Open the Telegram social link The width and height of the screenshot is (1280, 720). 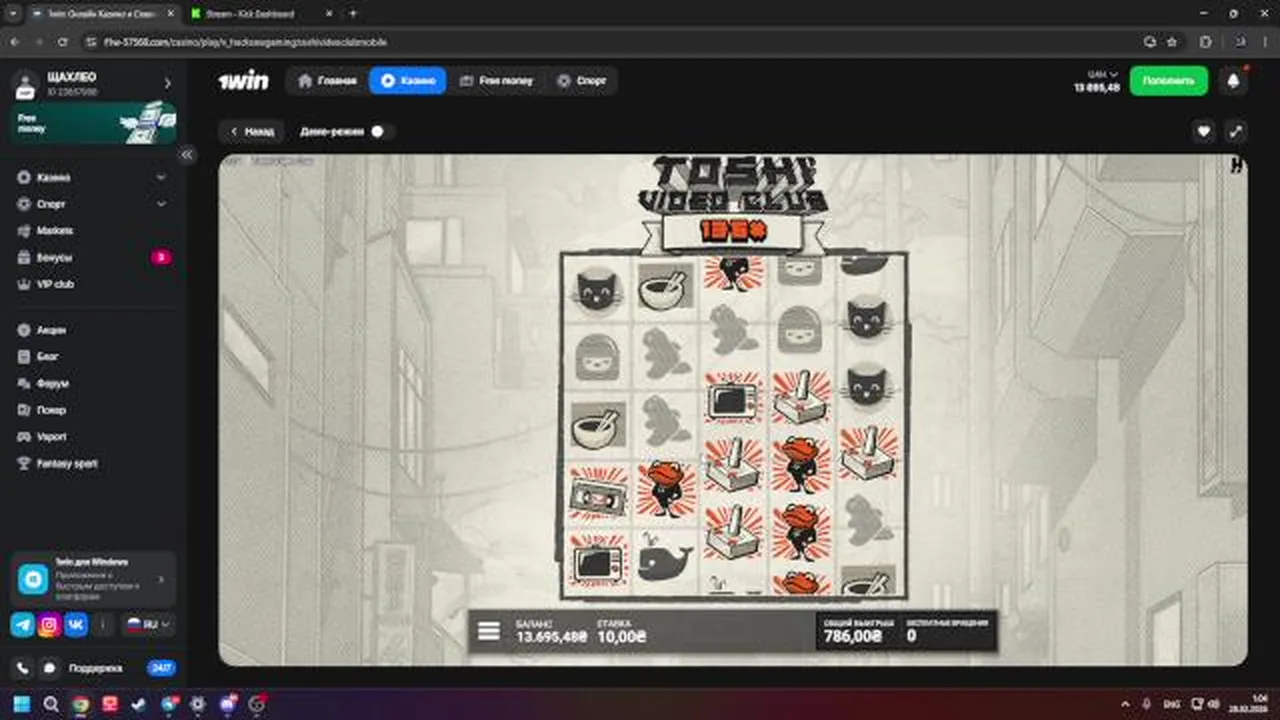click(23, 625)
